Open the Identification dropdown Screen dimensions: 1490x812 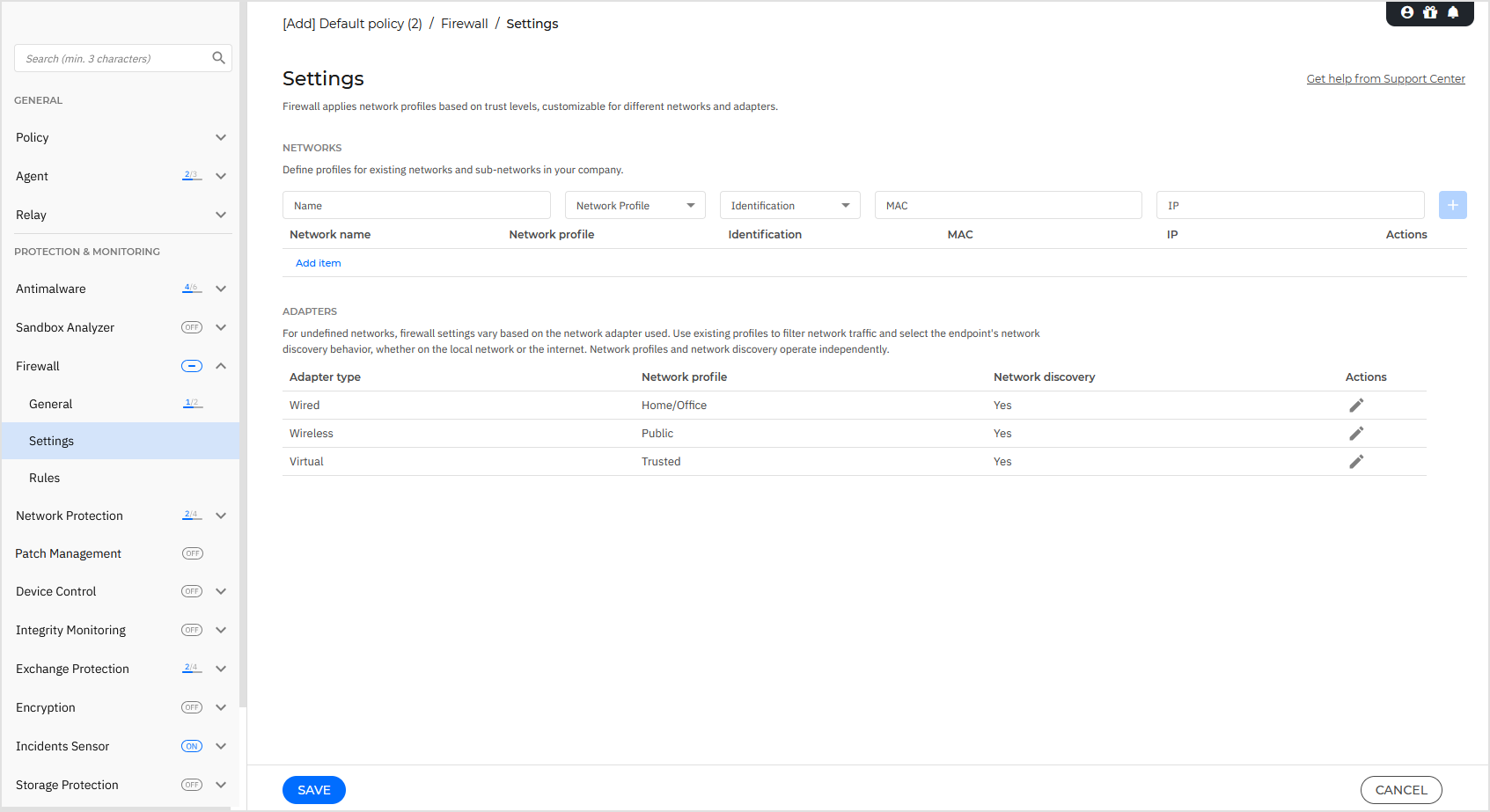pyautogui.click(x=789, y=205)
